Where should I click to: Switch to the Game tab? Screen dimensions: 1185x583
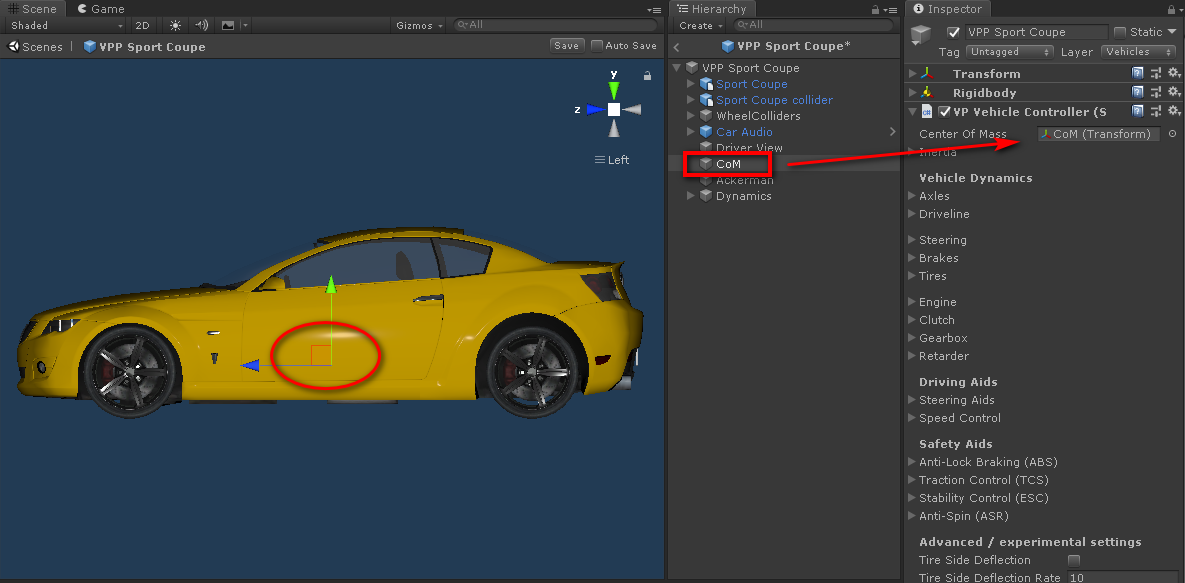[100, 9]
